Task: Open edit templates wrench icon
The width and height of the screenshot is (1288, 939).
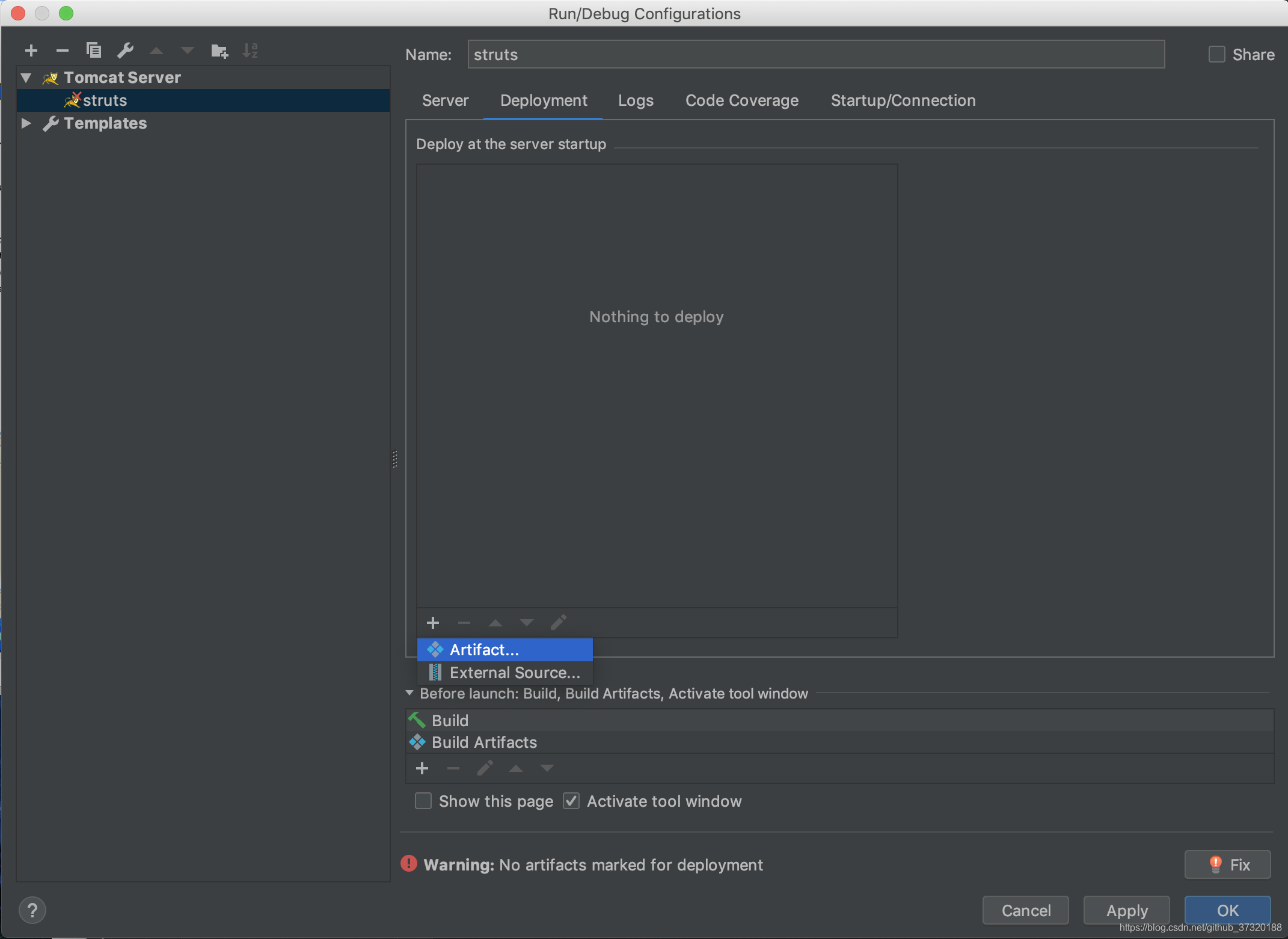Action: (x=125, y=50)
